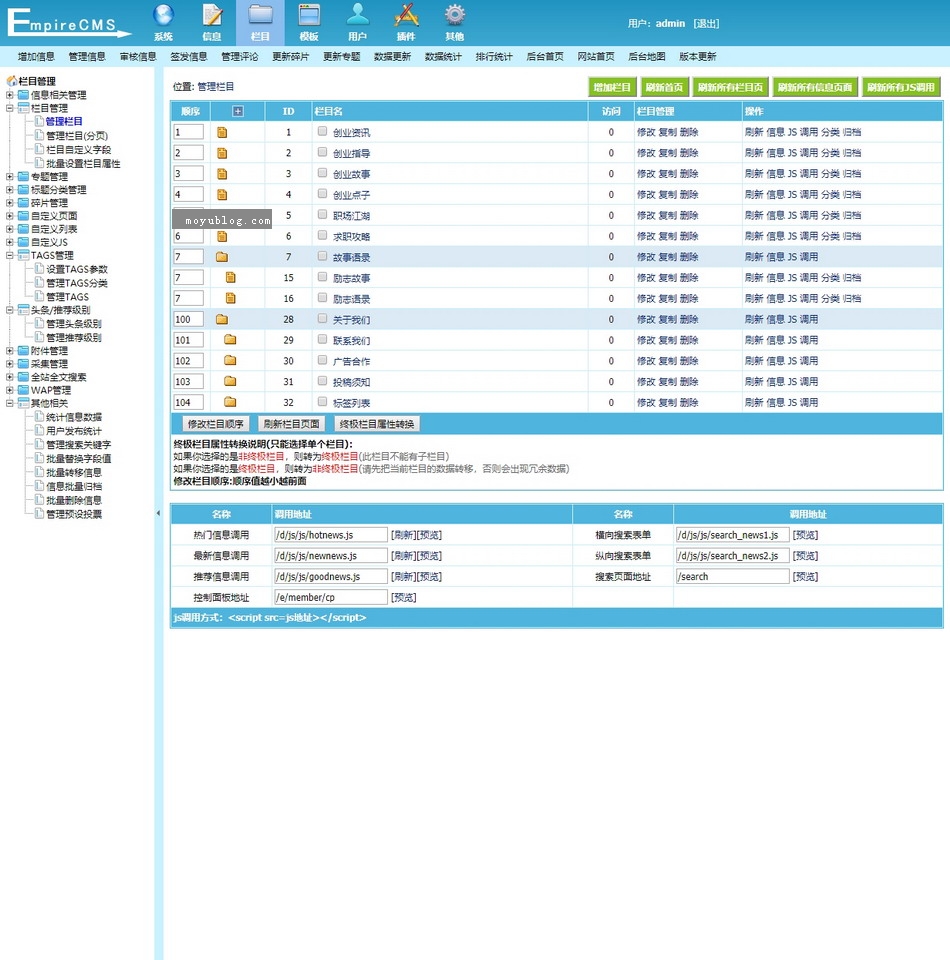
Task: Check the 故事语录 checkbox
Action: click(x=322, y=256)
